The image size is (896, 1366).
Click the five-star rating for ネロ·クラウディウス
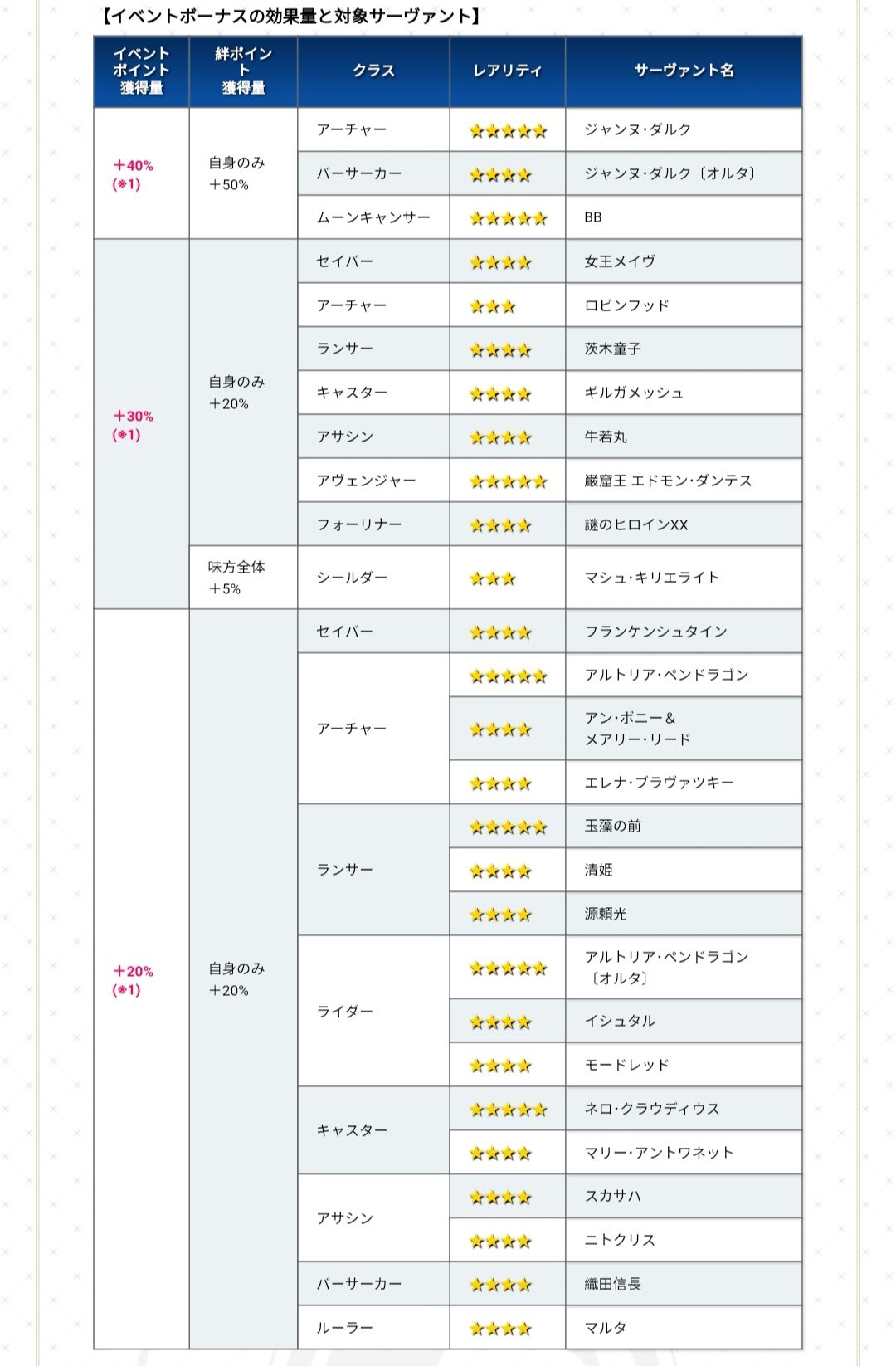(508, 1110)
